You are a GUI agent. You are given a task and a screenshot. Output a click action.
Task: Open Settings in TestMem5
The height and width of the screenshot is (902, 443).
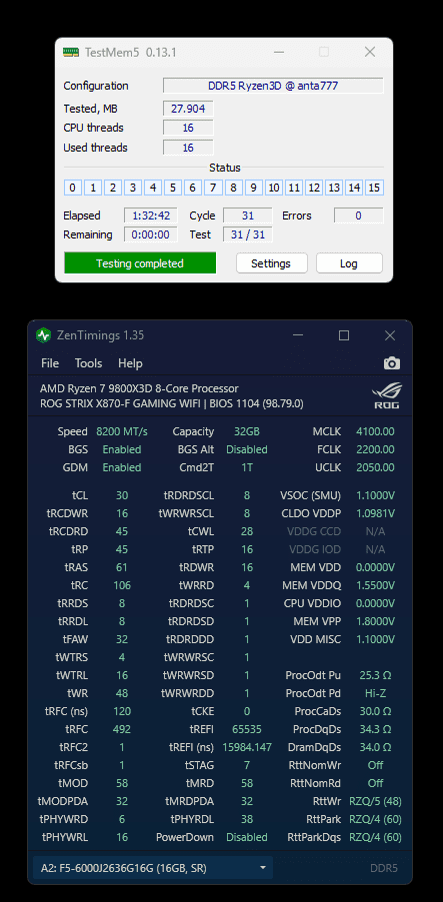coord(272,263)
